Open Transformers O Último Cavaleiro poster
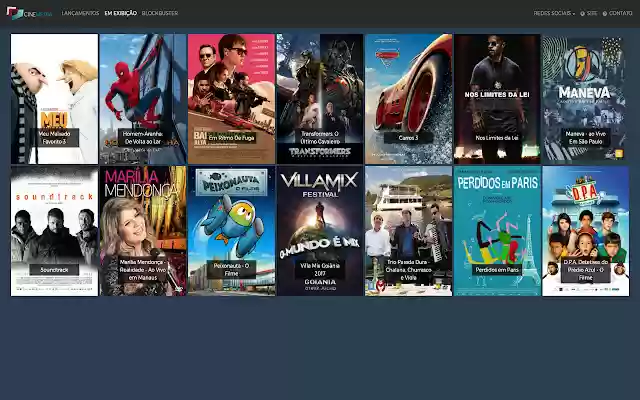Image resolution: width=640 pixels, height=400 pixels. tap(320, 99)
